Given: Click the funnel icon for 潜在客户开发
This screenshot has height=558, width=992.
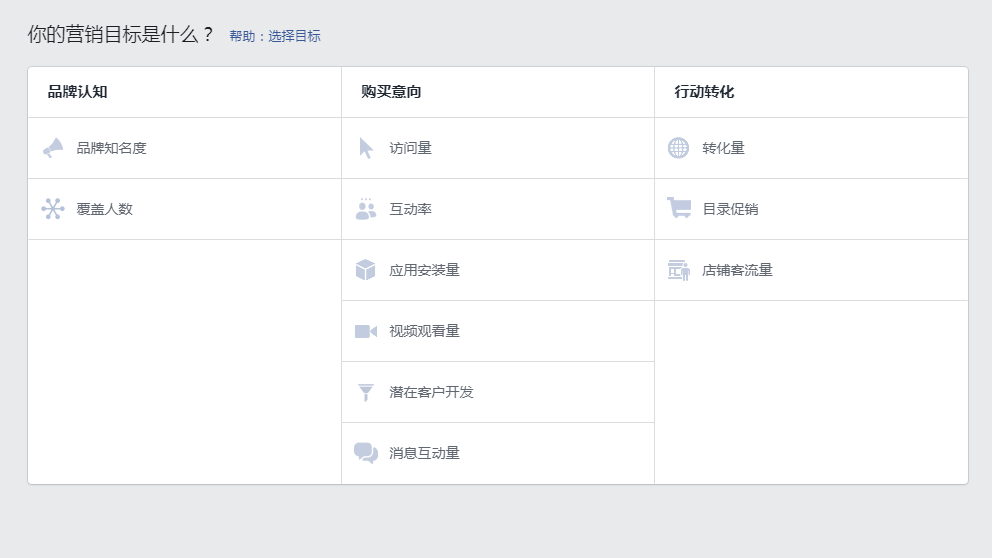Looking at the screenshot, I should click(366, 392).
